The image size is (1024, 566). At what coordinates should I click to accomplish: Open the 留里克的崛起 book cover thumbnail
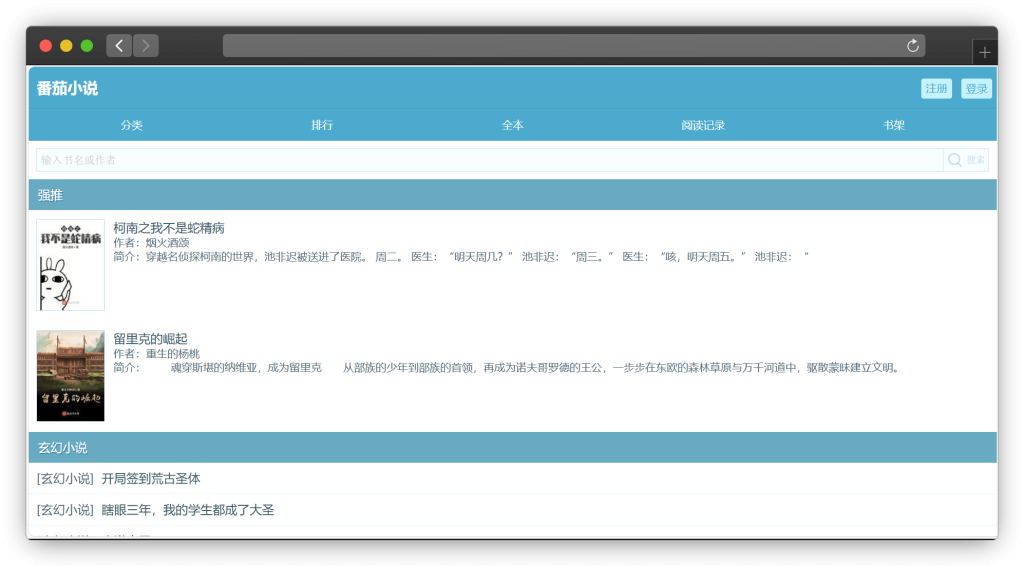(71, 376)
